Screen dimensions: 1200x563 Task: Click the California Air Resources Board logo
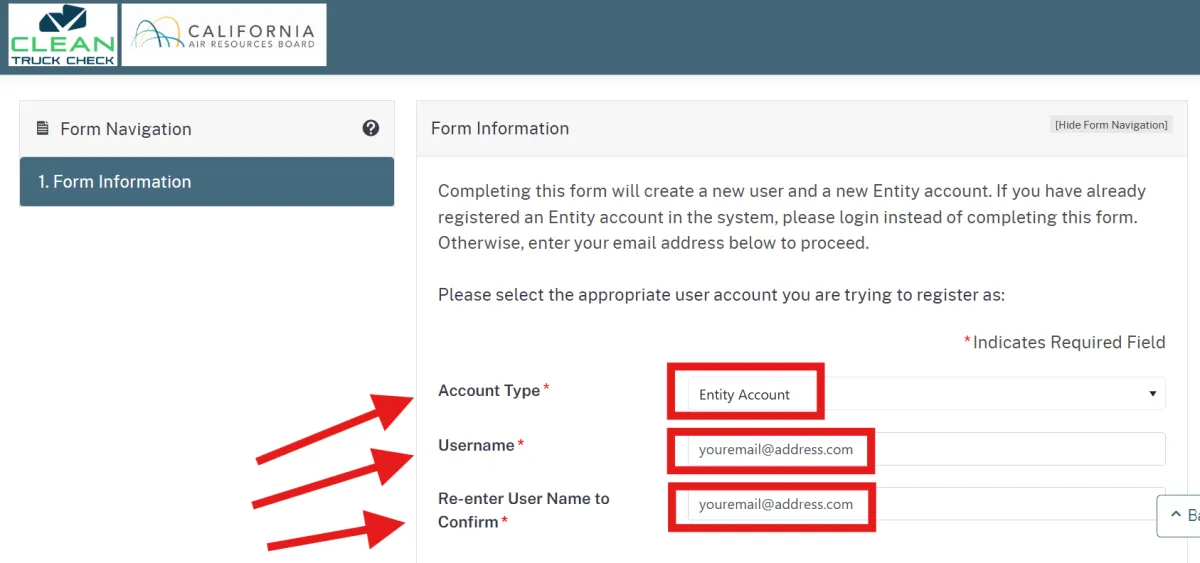click(x=224, y=35)
